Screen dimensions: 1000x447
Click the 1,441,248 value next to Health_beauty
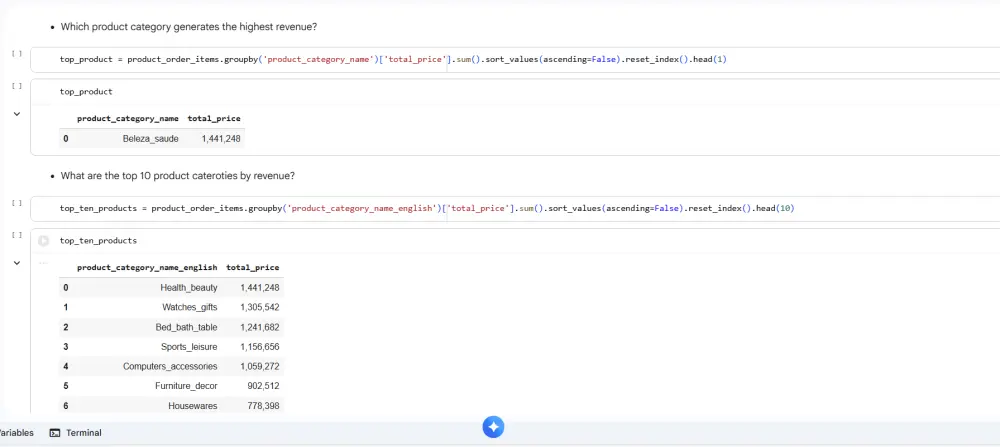260,288
